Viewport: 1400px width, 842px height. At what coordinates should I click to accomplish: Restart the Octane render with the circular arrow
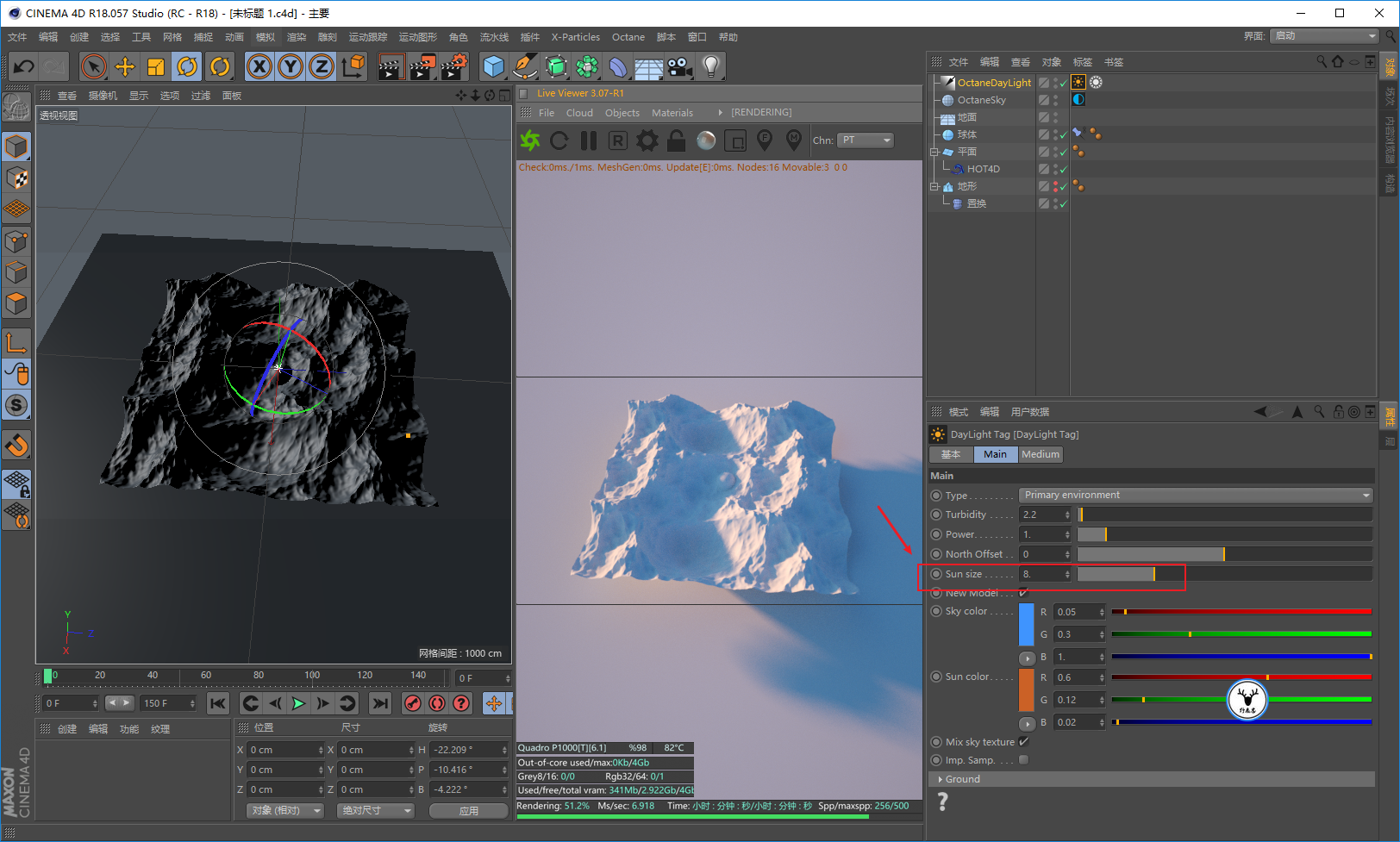pyautogui.click(x=559, y=140)
